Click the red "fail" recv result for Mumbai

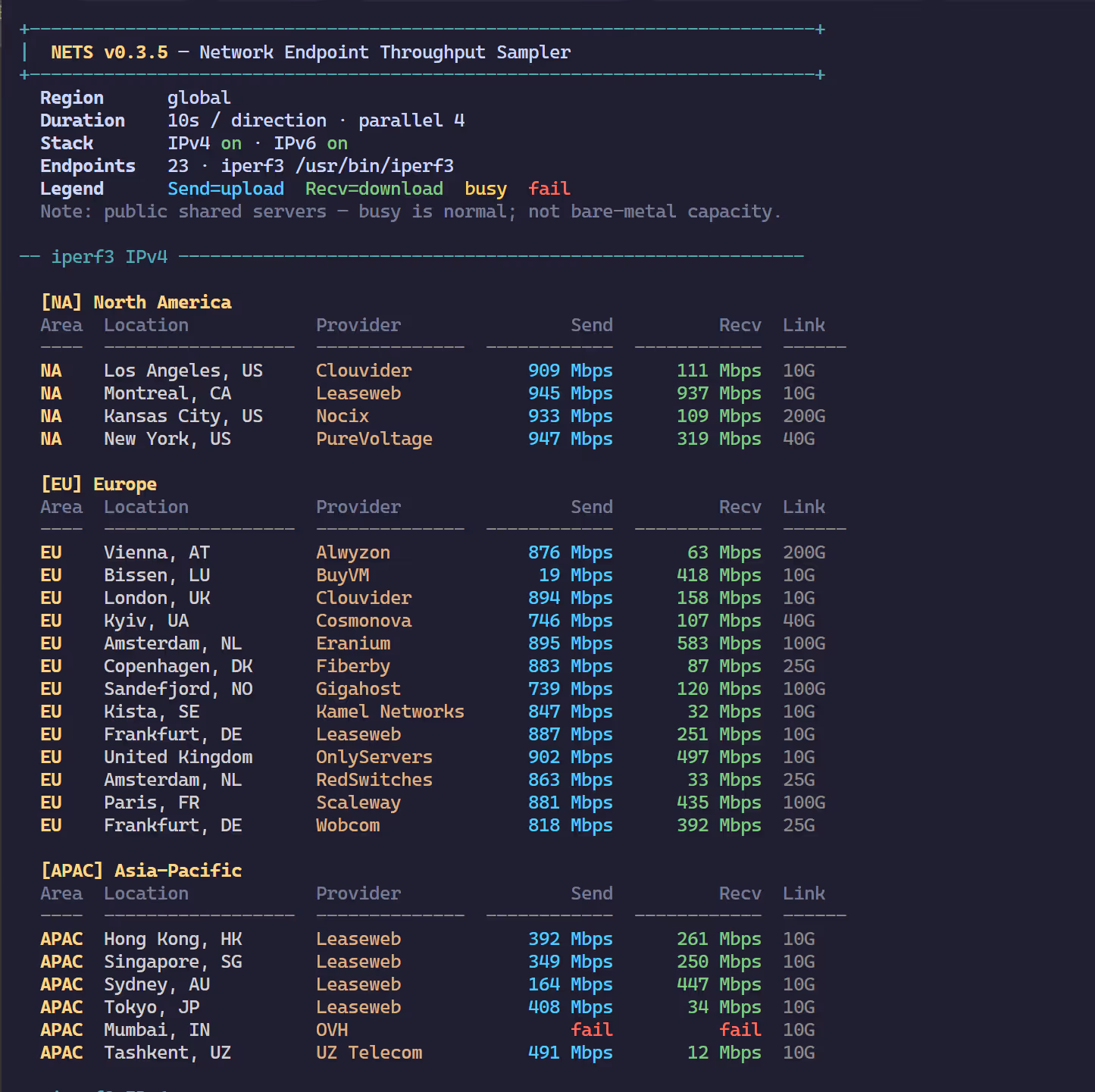click(x=740, y=1030)
